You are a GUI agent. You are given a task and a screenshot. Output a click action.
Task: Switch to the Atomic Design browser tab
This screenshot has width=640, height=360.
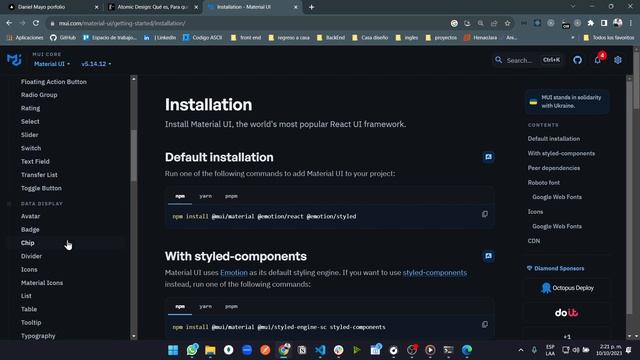click(153, 7)
